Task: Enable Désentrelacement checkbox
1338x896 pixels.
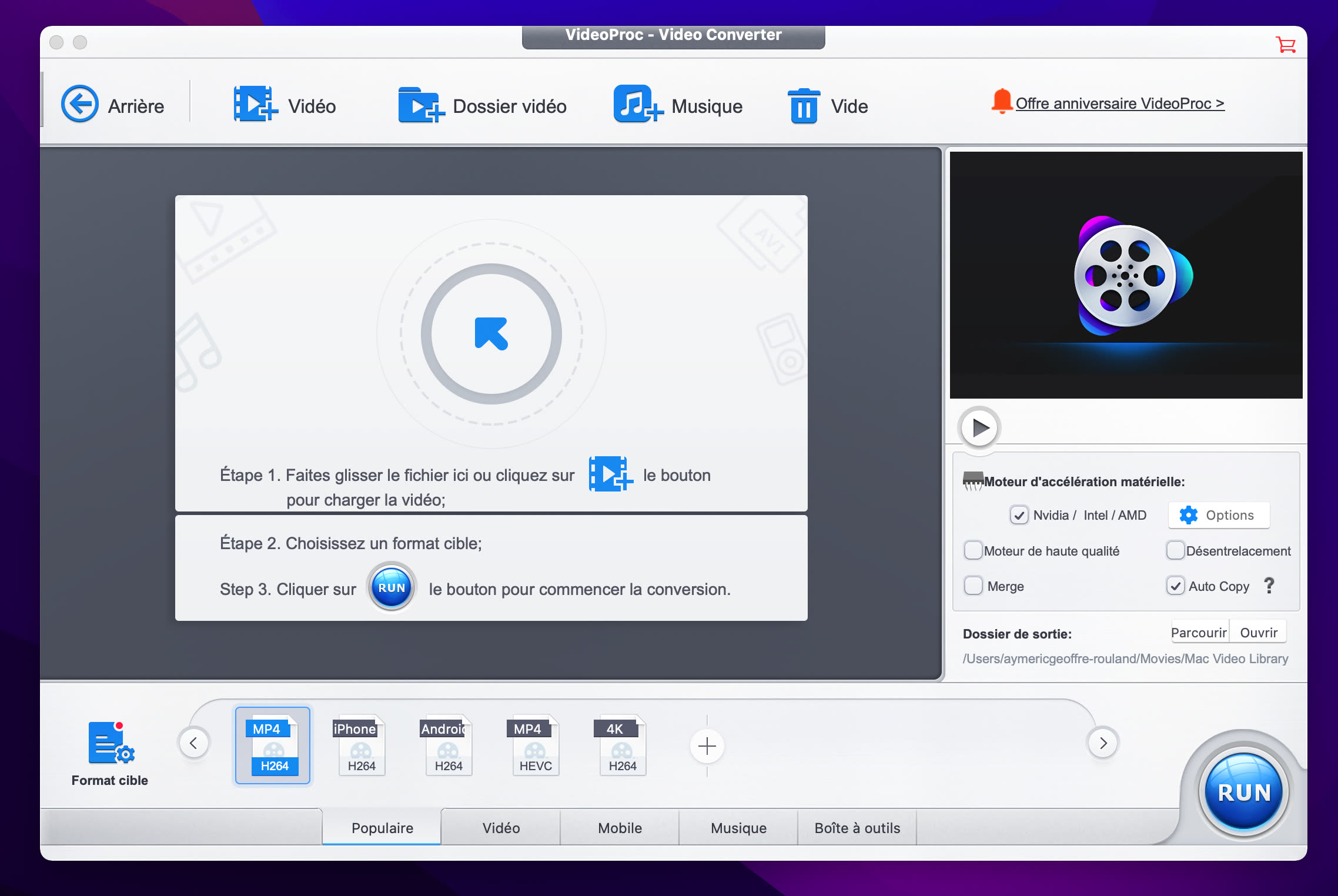Action: point(1175,550)
